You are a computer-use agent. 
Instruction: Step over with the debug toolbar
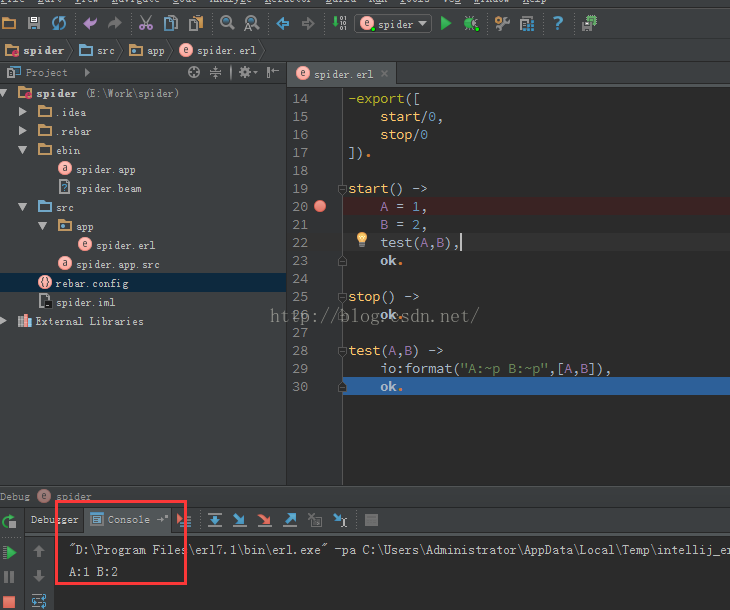coord(215,520)
